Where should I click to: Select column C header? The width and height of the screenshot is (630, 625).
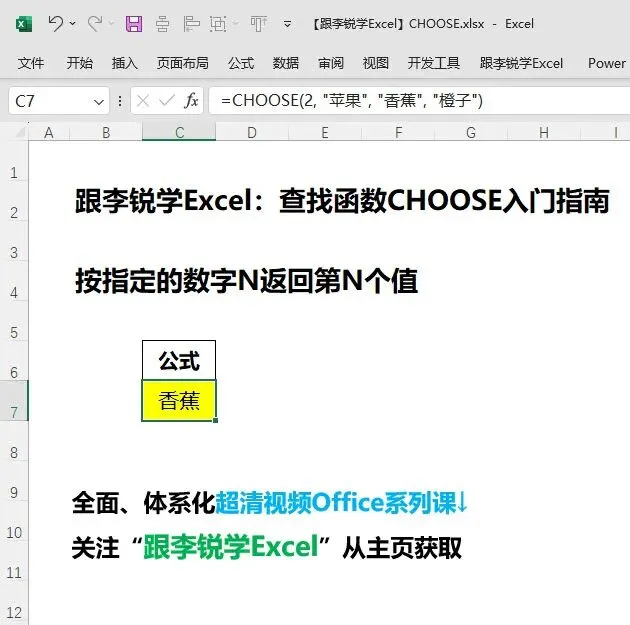[x=179, y=133]
